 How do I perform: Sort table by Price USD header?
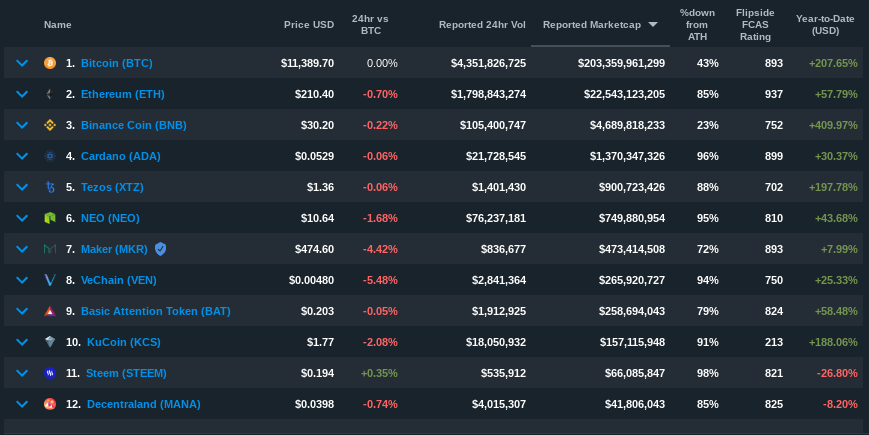tap(308, 24)
